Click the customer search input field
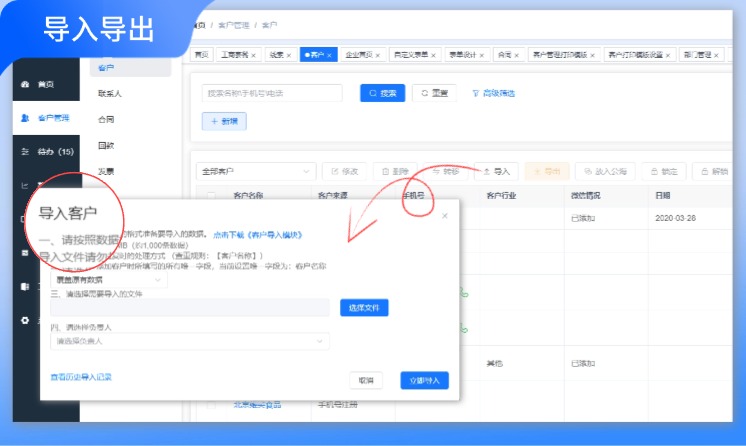 pos(275,93)
